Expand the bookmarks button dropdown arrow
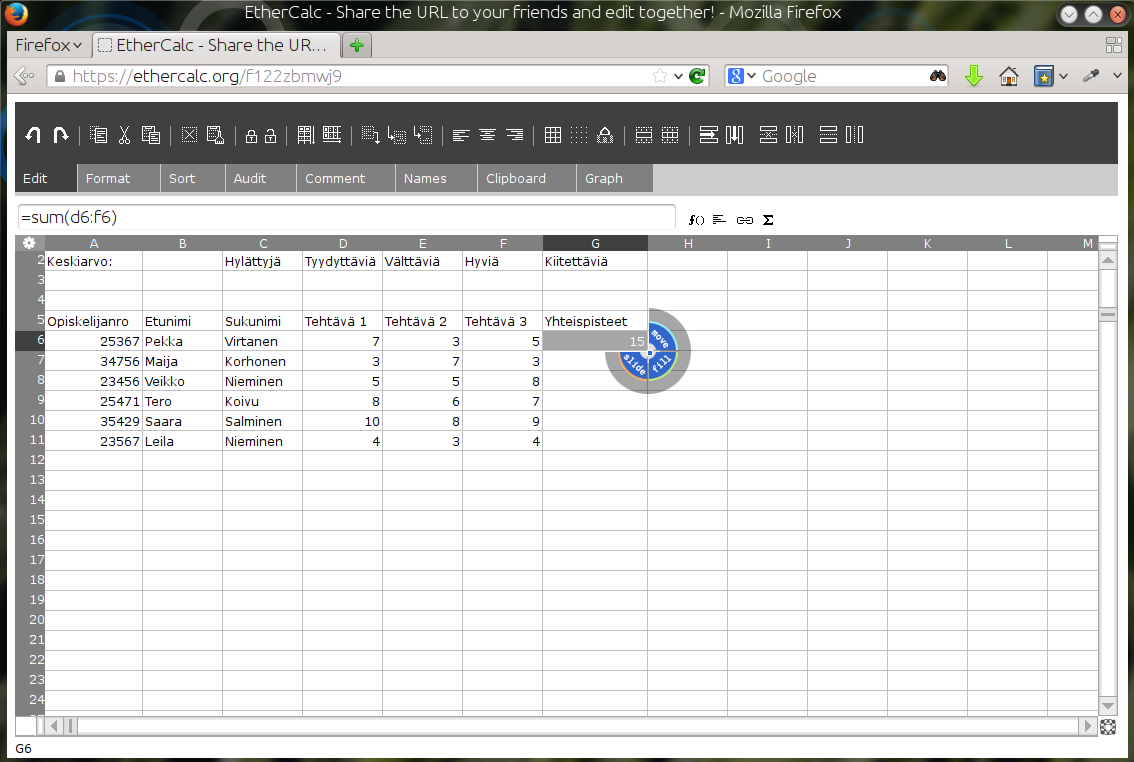The image size is (1134, 762). pyautogui.click(x=1063, y=76)
